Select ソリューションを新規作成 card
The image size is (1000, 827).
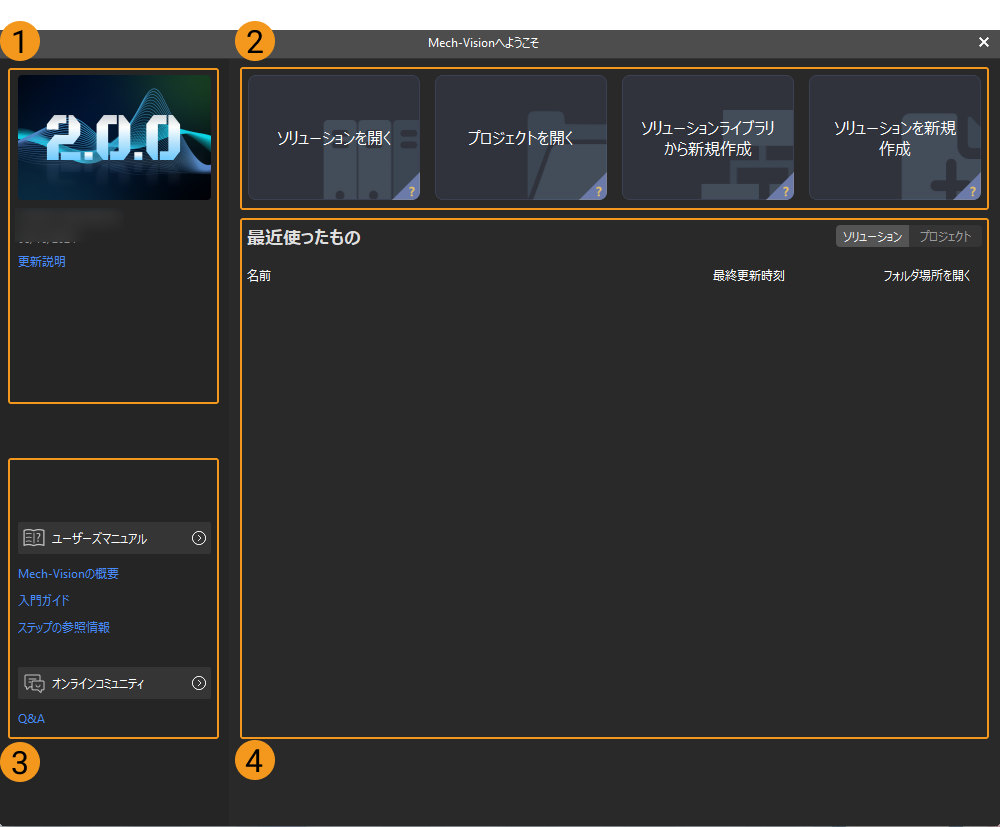click(894, 137)
